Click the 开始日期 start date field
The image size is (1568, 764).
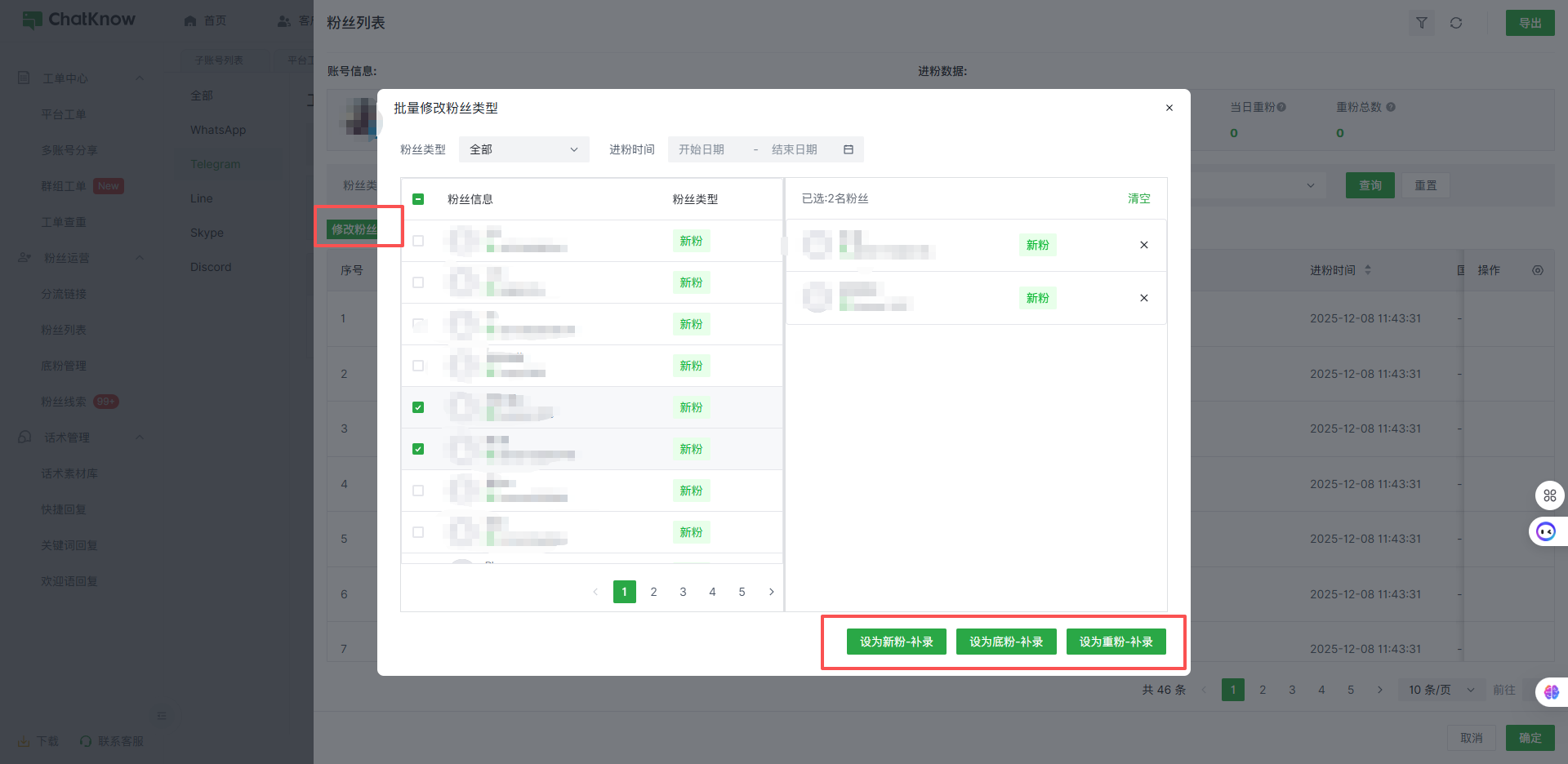pos(702,149)
